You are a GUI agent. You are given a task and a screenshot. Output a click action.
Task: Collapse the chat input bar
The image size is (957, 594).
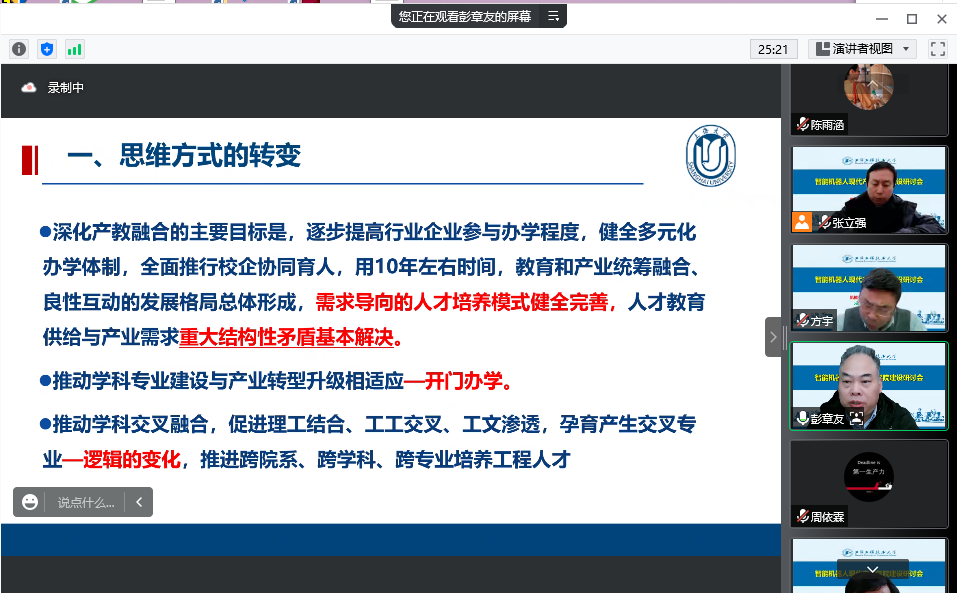click(x=139, y=502)
